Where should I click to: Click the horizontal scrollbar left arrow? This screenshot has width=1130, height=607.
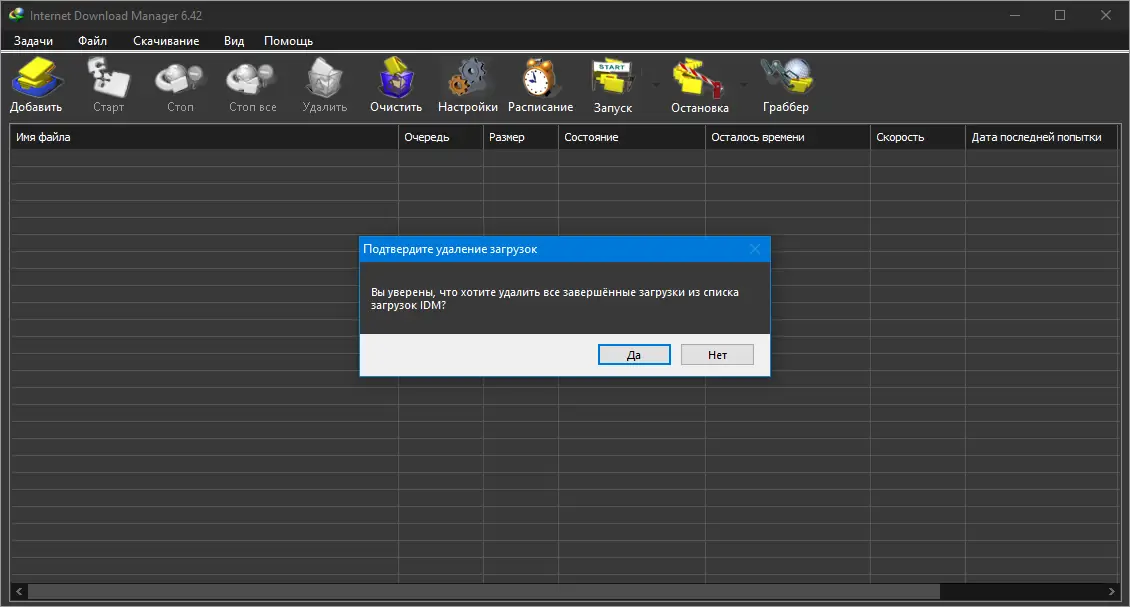click(19, 592)
